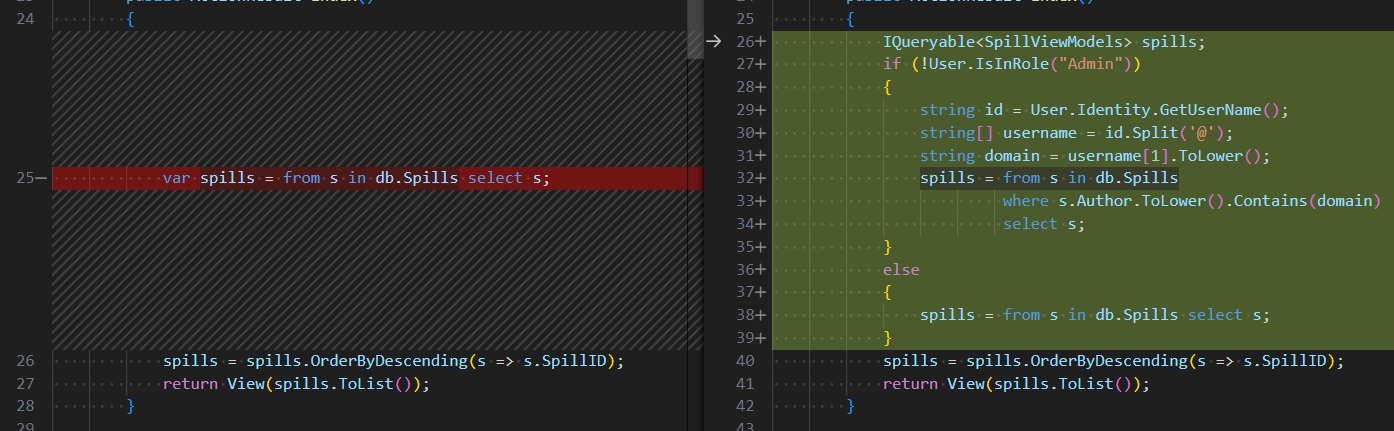The height and width of the screenshot is (431, 1394).
Task: Click the "Admin" string literal
Action: click(1090, 64)
